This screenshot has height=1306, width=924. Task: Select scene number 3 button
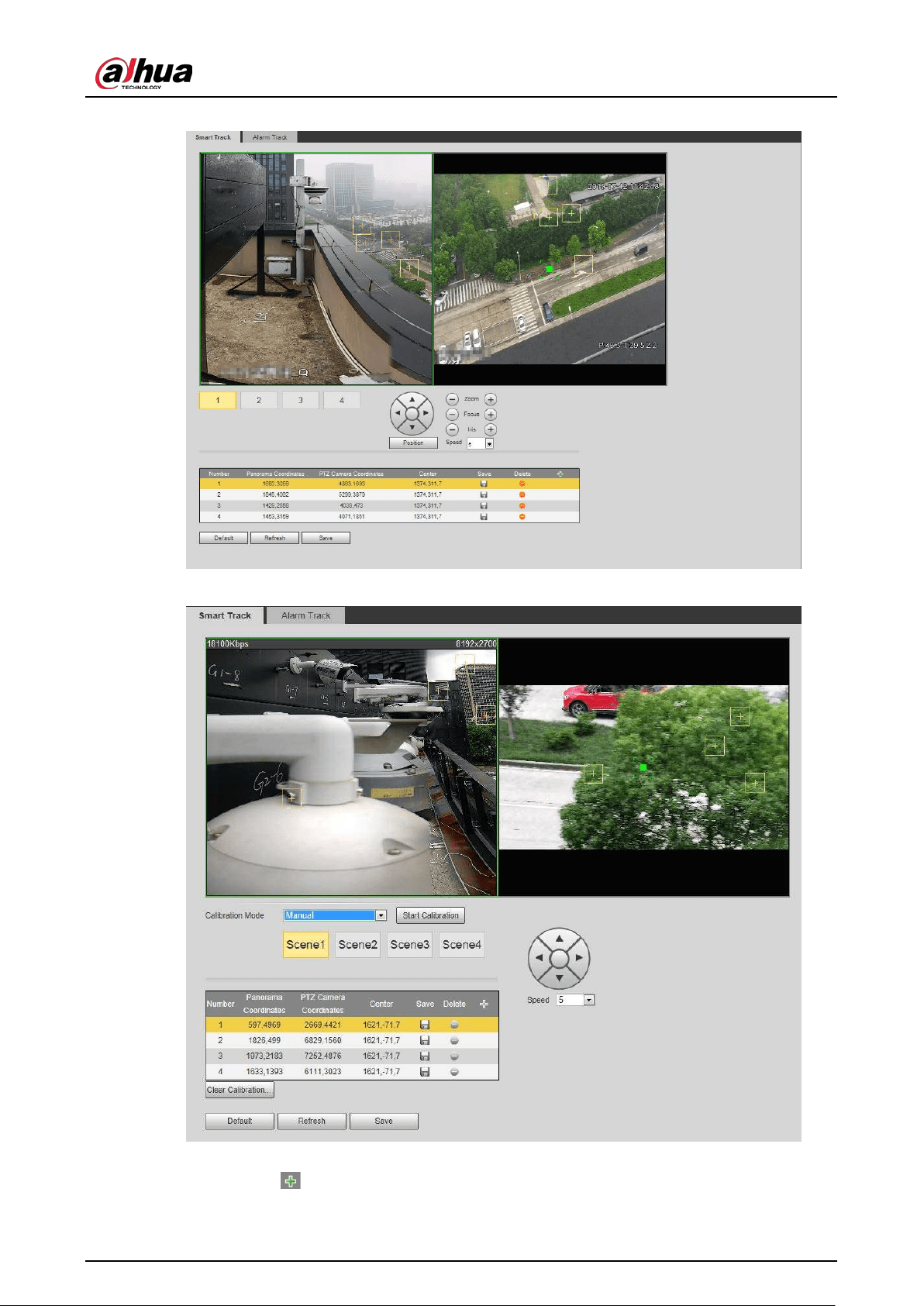301,400
